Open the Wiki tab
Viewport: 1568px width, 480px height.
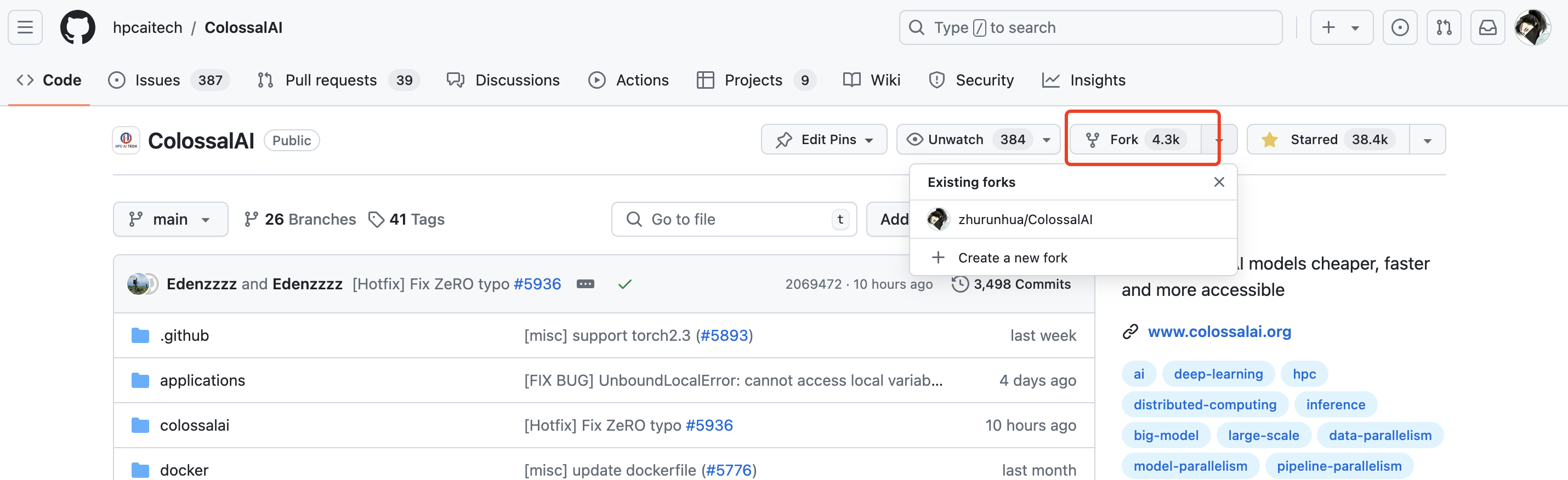pos(872,81)
